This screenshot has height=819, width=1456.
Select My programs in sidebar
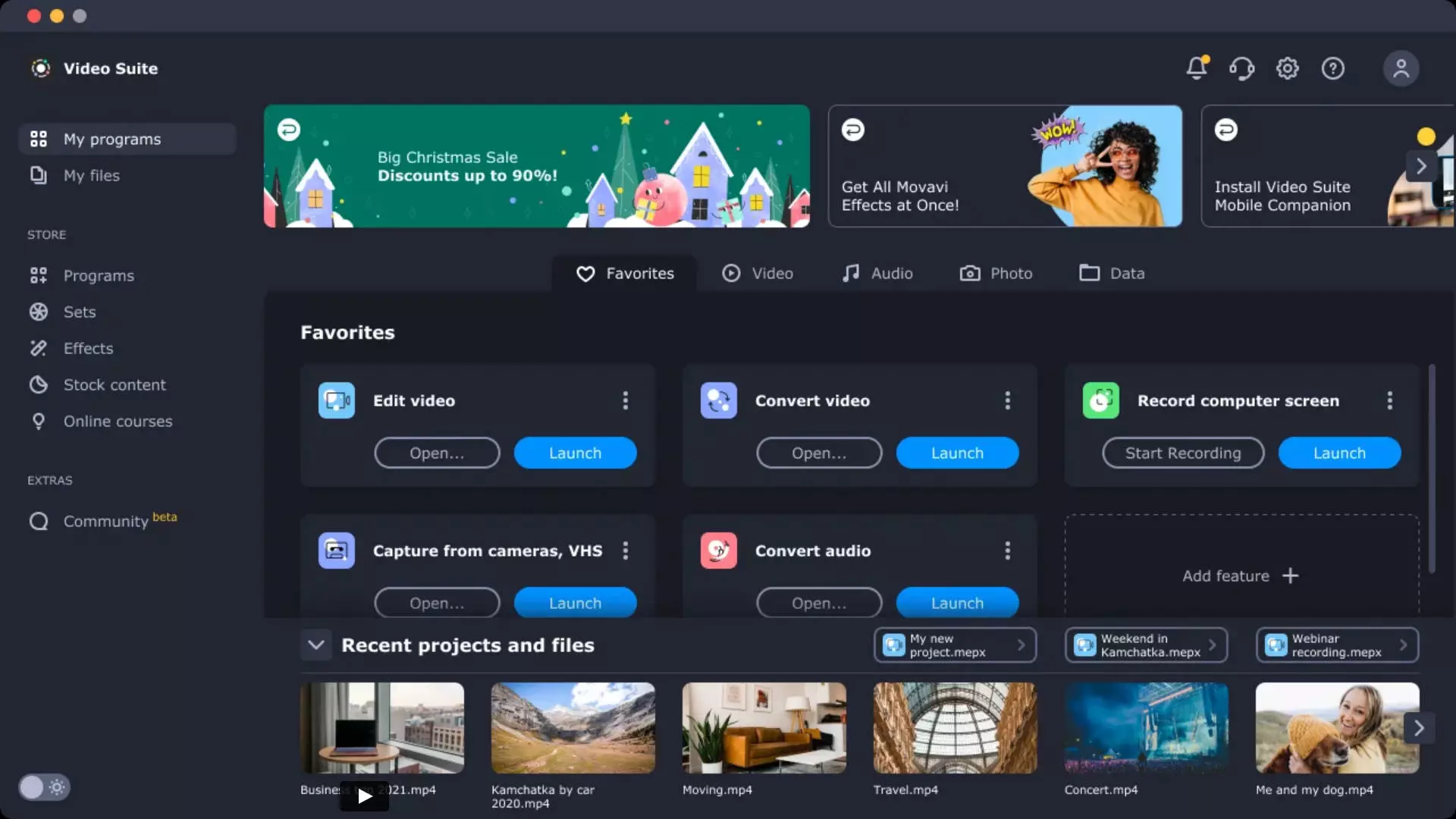pos(127,139)
